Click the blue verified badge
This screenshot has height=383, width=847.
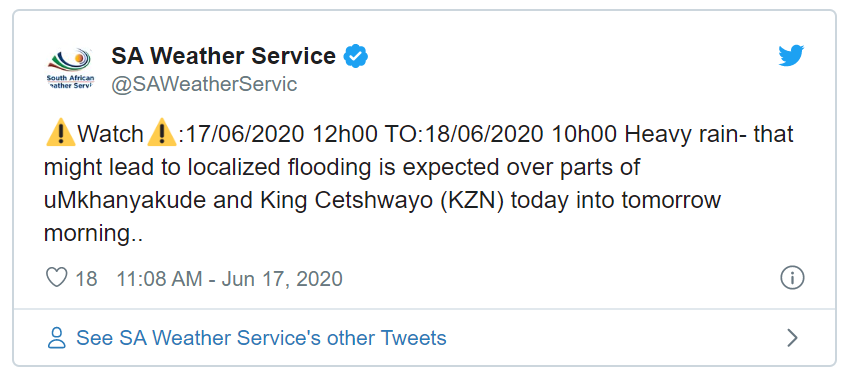click(356, 57)
